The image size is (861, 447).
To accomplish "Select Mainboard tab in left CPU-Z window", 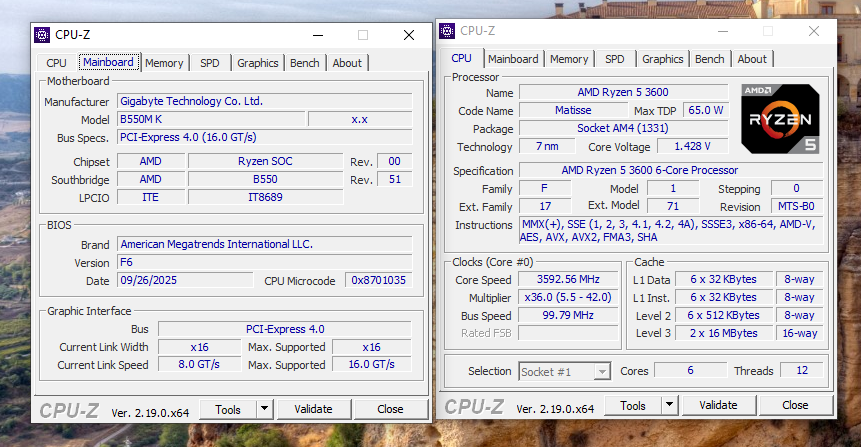I will pos(109,62).
